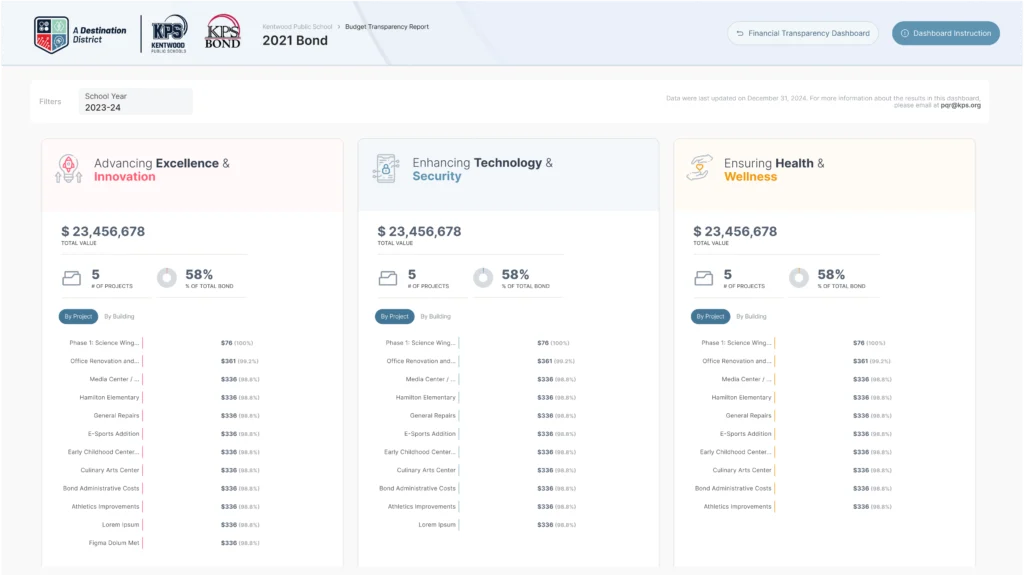Click the projects folder icon in Technology card

point(387,278)
